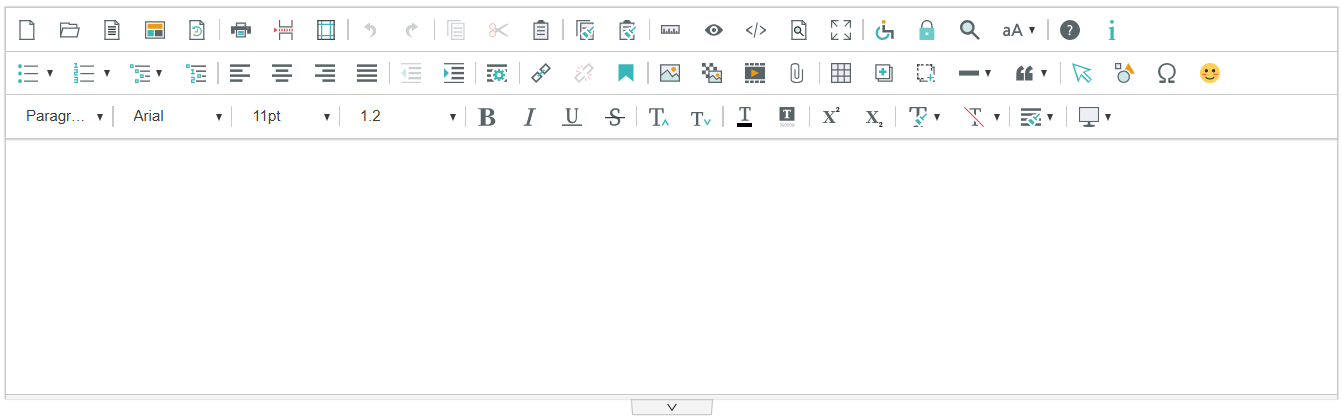
Task: Justify the text
Action: click(367, 73)
